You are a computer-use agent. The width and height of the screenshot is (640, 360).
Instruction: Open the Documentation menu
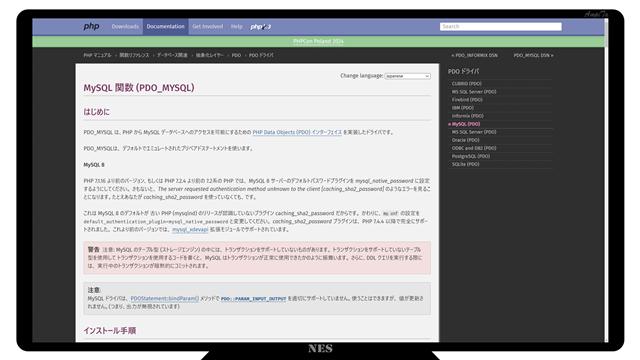point(165,27)
